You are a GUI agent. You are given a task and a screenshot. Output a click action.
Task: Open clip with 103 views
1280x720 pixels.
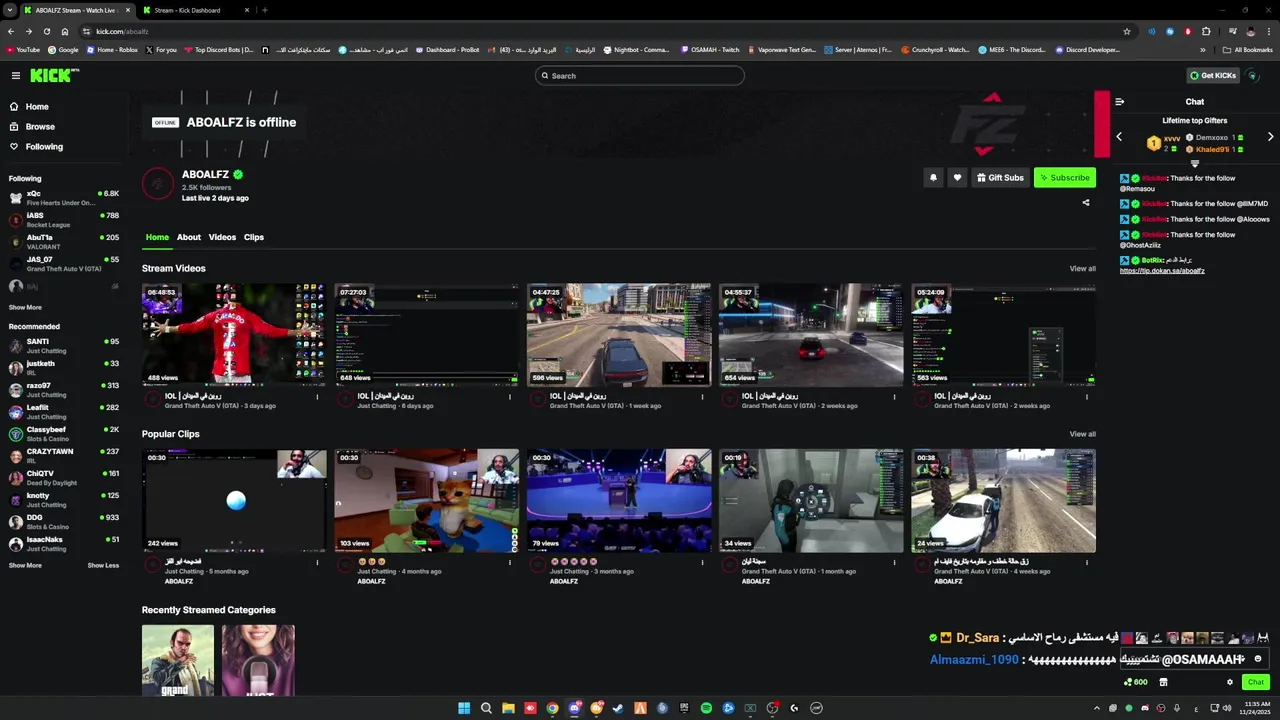coord(427,500)
